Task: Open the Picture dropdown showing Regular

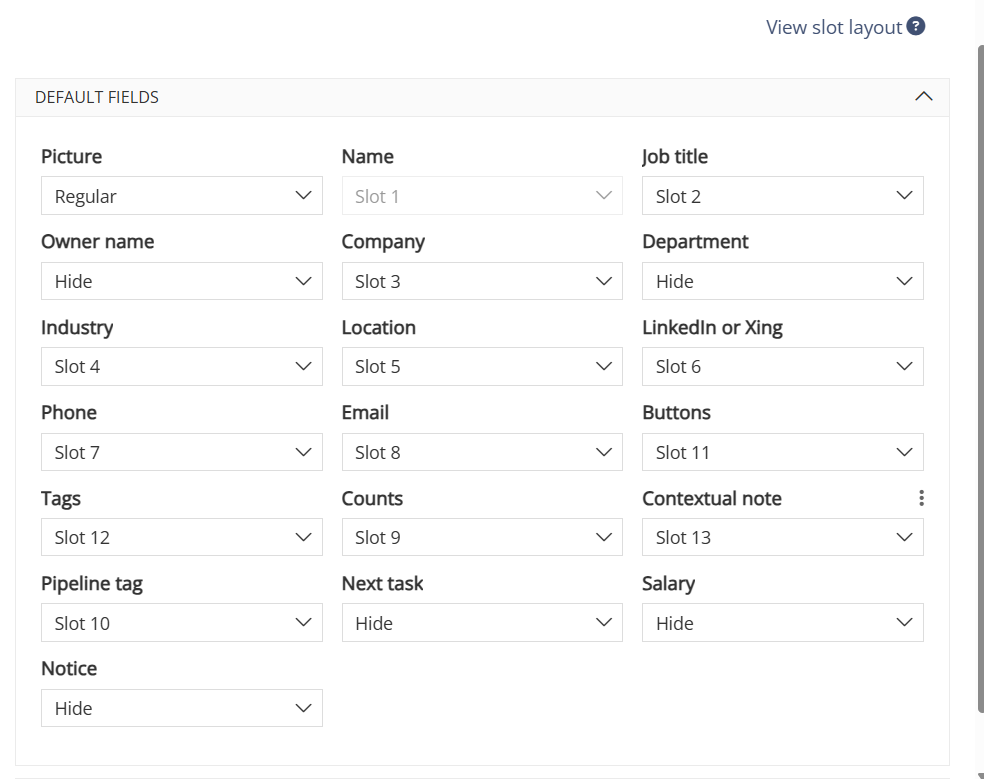Action: coord(182,196)
